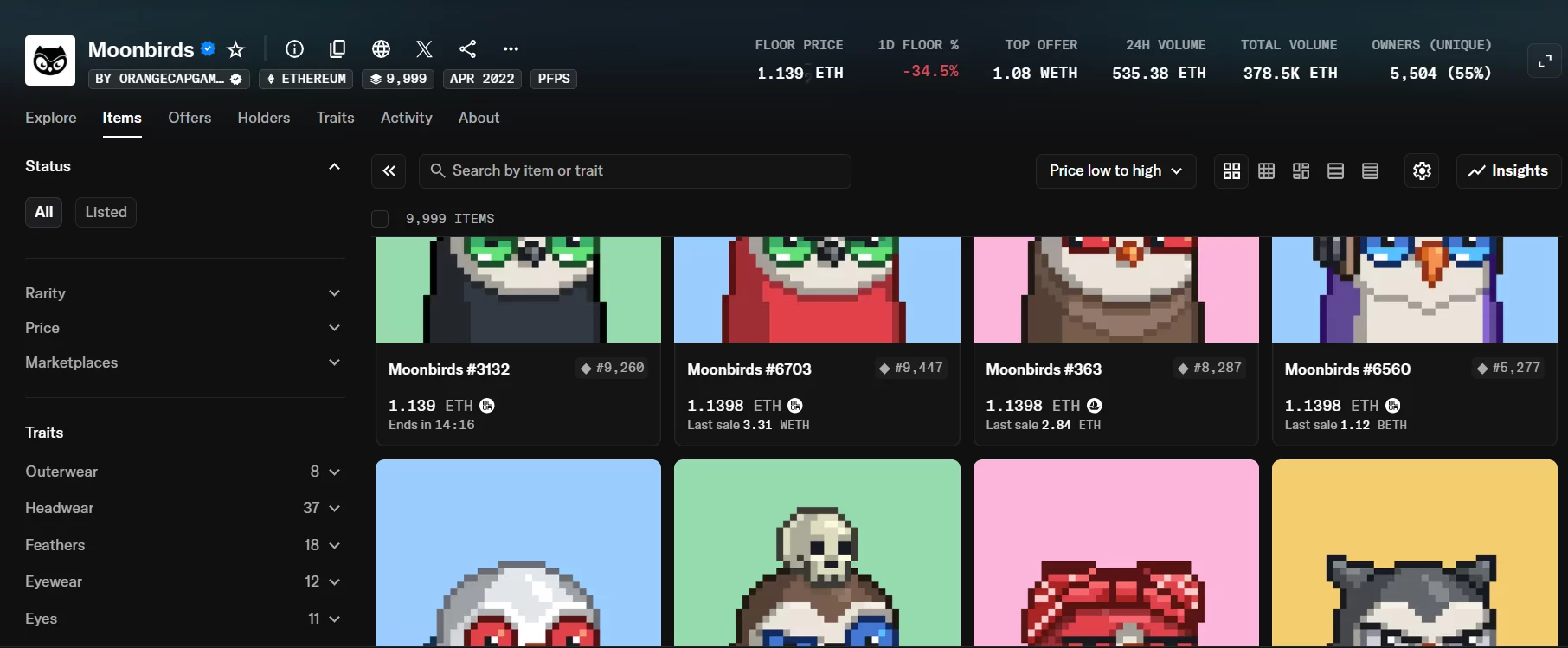Open the About tab
Viewport: 1568px width, 648px height.
point(479,118)
